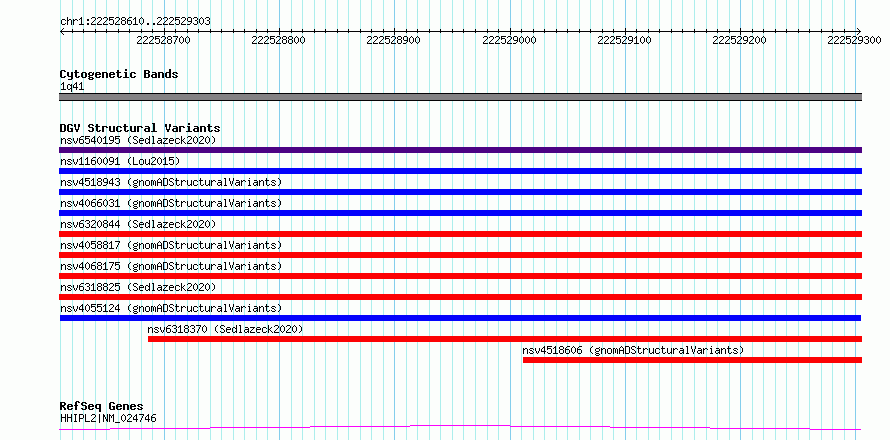Click the chr1:222528610..222529303 position text
The image size is (890, 440).
point(135,22)
